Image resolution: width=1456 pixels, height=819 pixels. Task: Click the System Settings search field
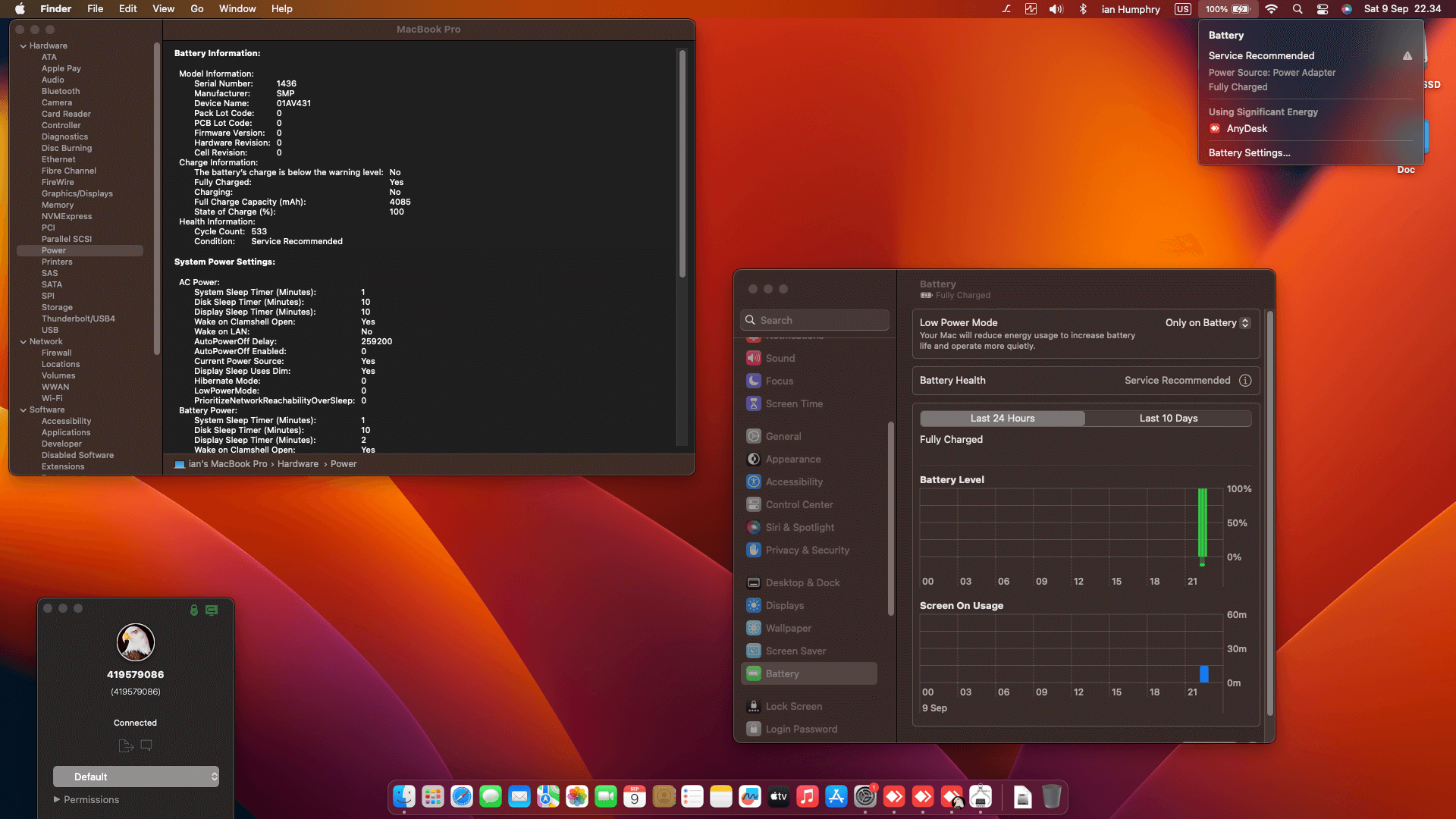(814, 320)
